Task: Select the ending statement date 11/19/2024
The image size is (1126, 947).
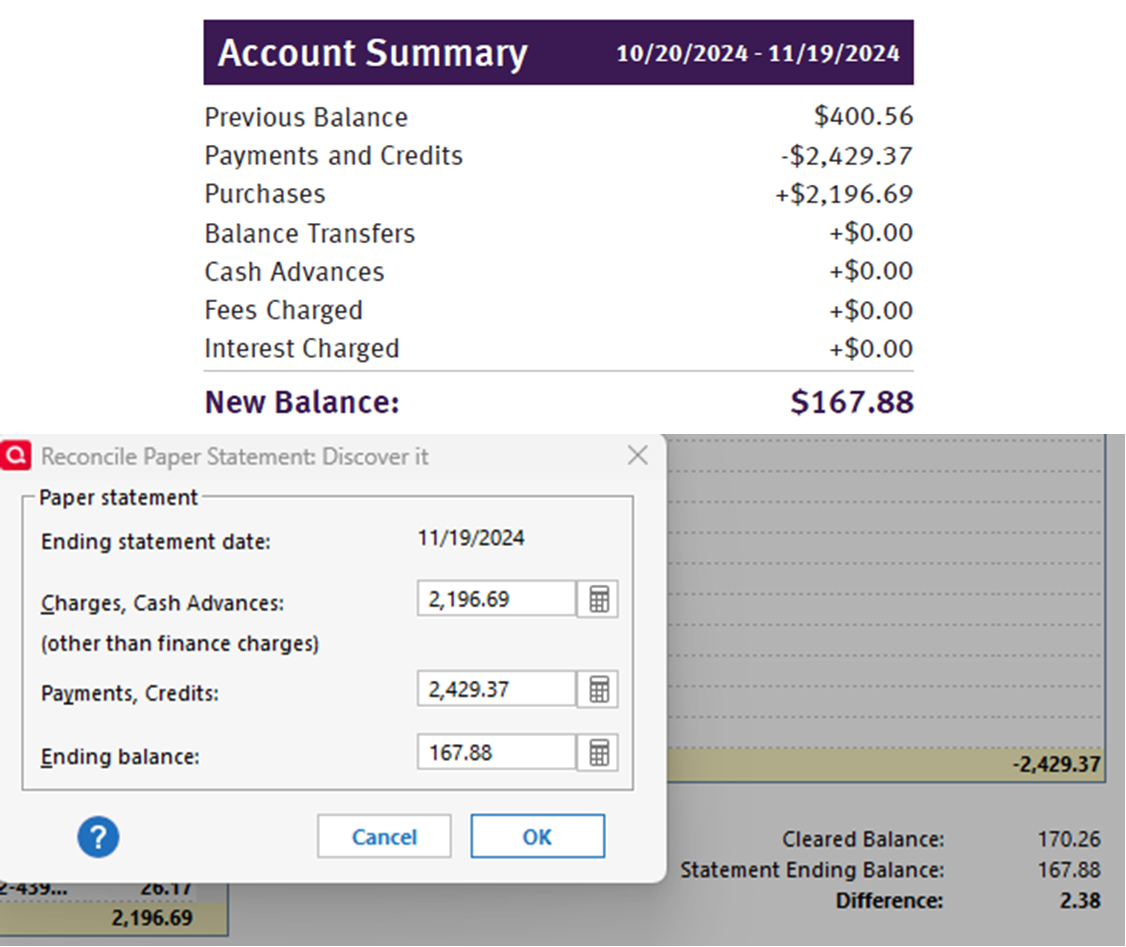Action: click(471, 538)
